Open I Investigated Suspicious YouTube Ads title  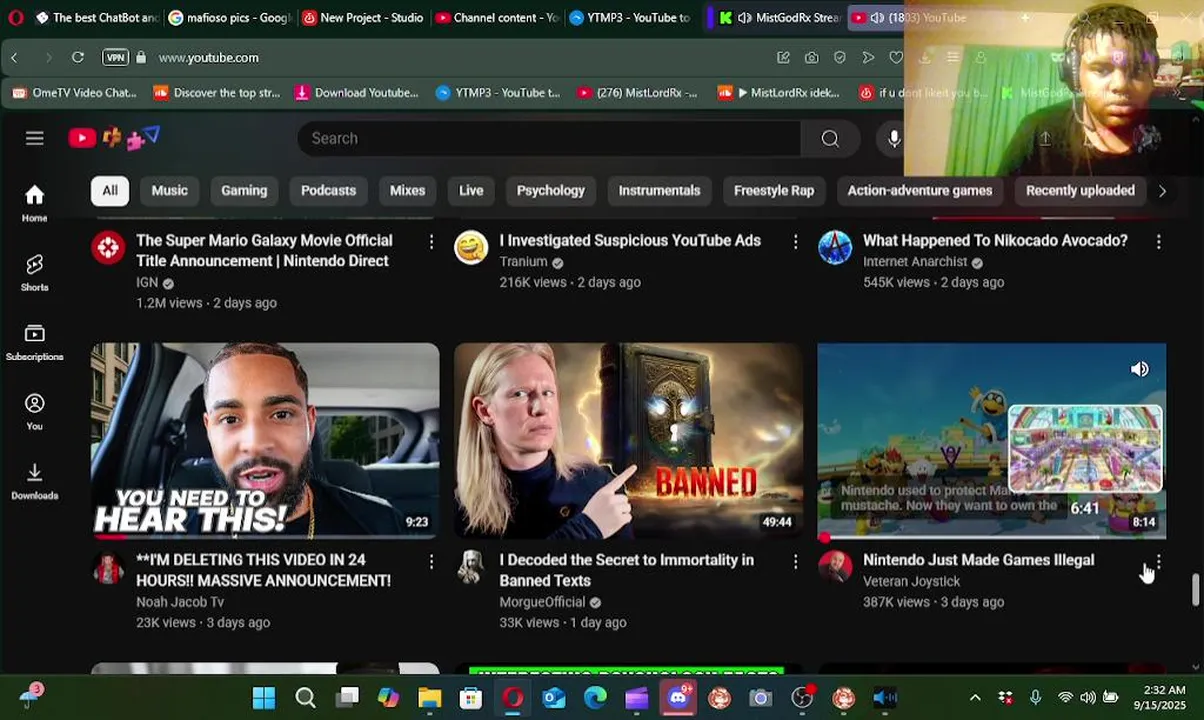pyautogui.click(x=630, y=240)
